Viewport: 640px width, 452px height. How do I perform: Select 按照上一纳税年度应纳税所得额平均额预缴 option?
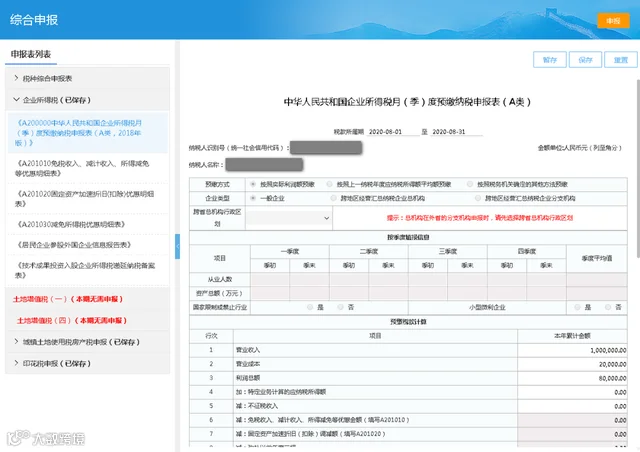pyautogui.click(x=329, y=184)
